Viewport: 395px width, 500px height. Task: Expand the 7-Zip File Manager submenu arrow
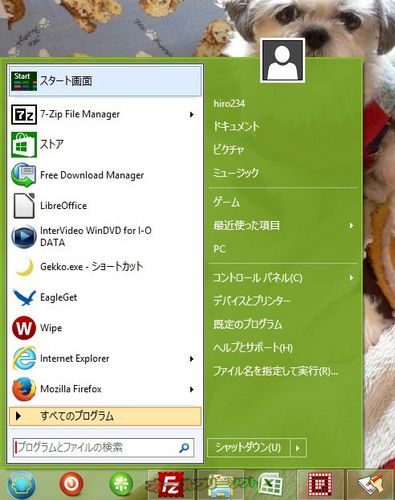[192, 115]
